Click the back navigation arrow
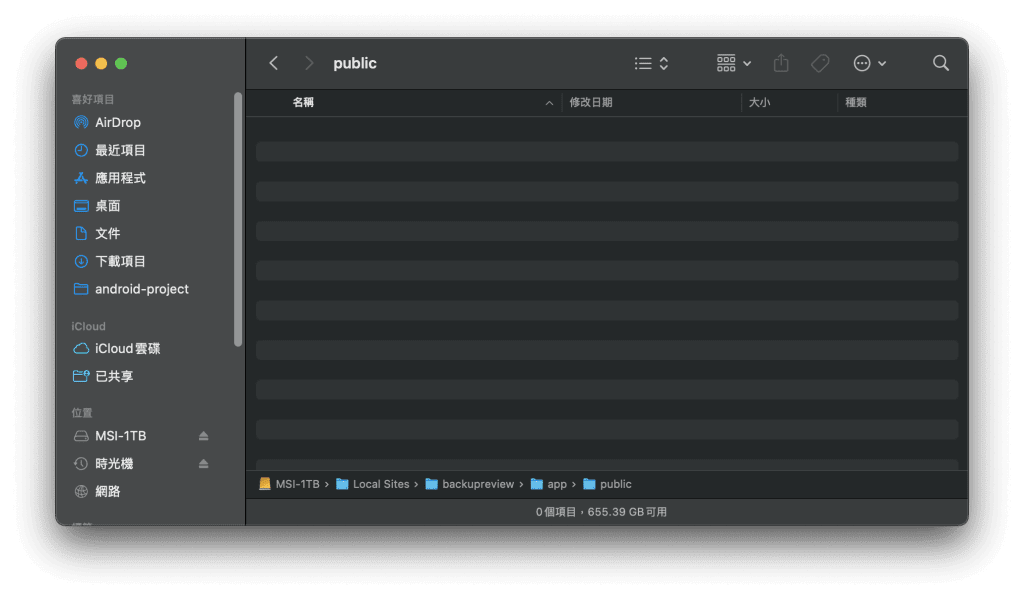This screenshot has width=1024, height=599. pyautogui.click(x=273, y=63)
